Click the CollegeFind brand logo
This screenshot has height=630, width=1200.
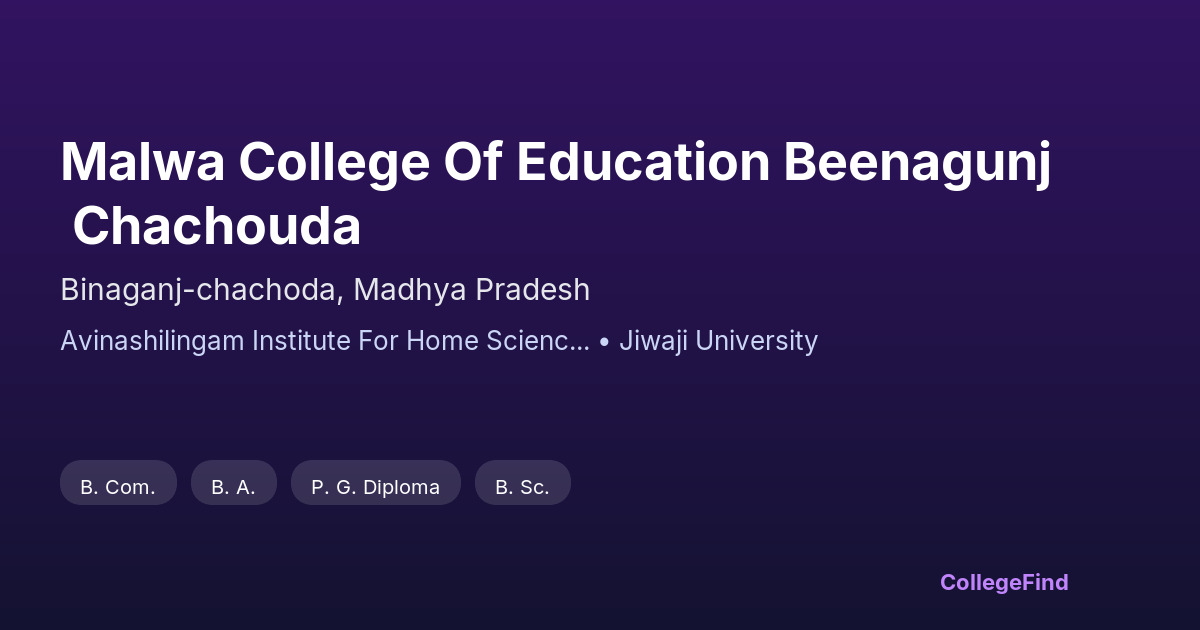1004,582
